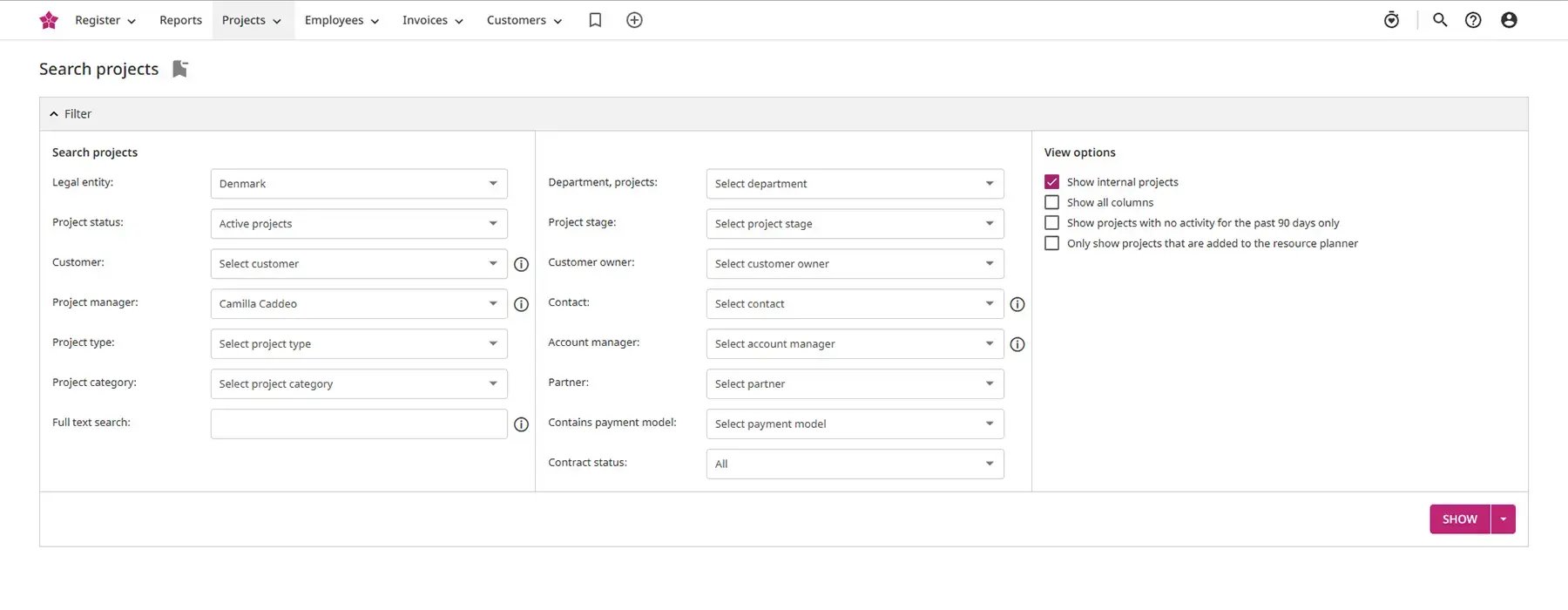The width and height of the screenshot is (1568, 610).
Task: Open the Select contact dropdown
Action: tap(855, 304)
